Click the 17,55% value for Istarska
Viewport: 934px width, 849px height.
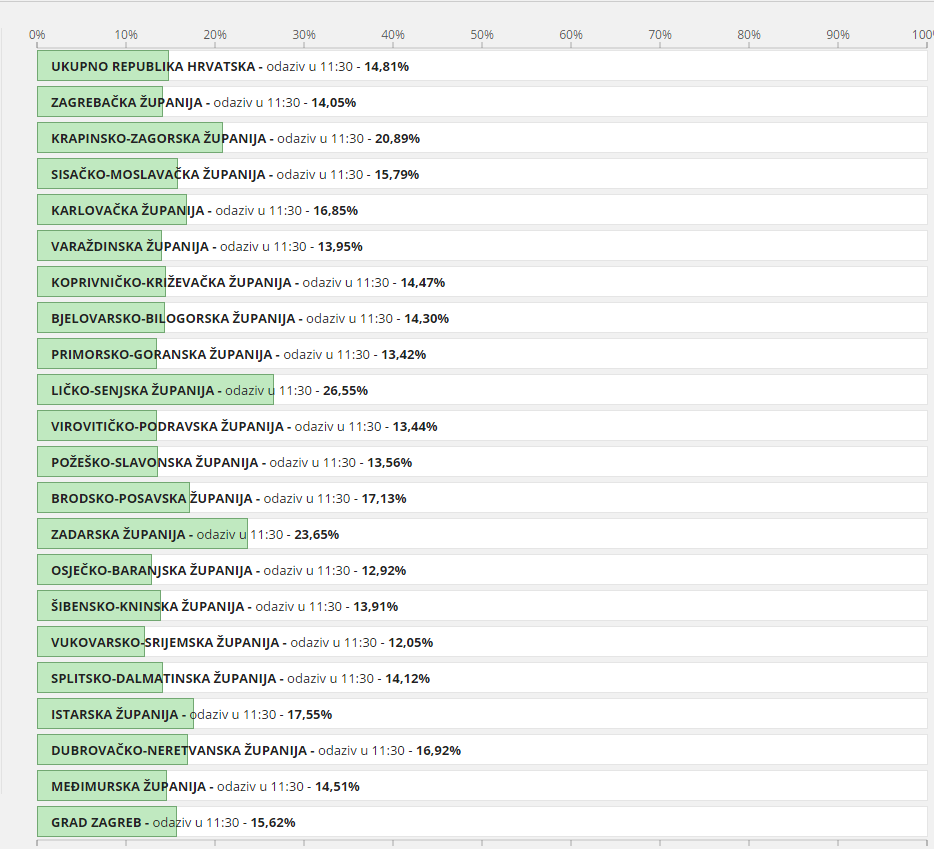coord(309,714)
